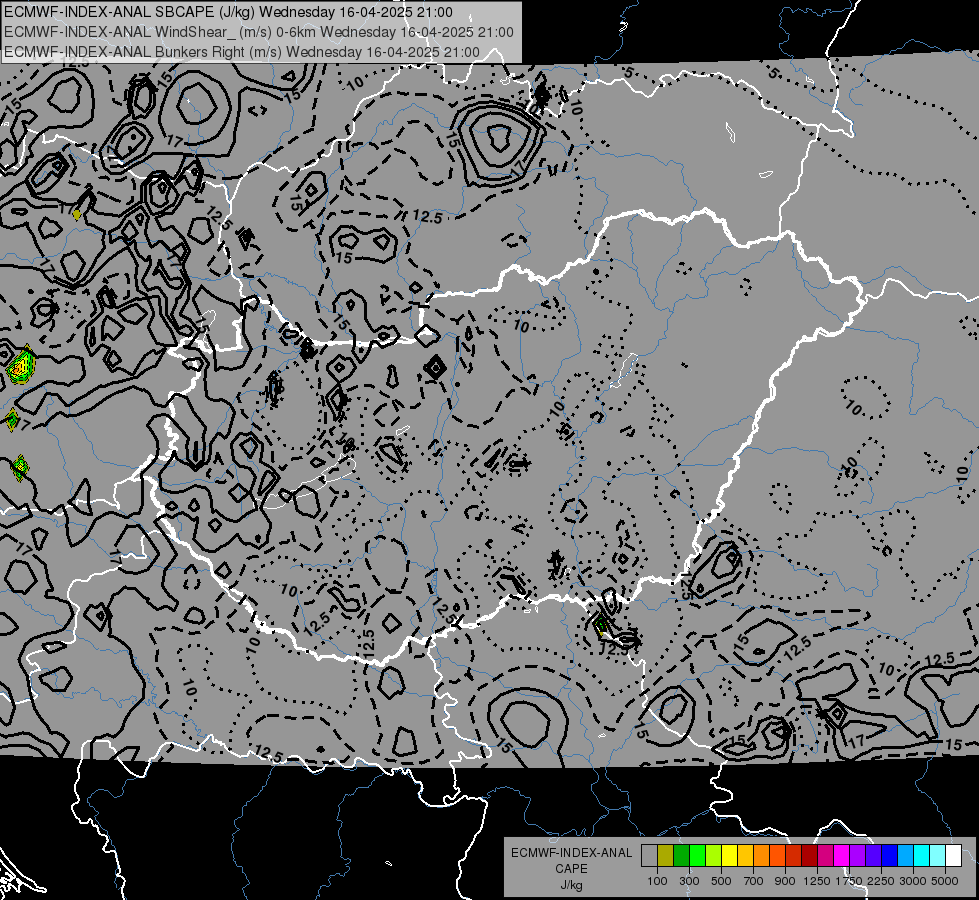Select the orange legend swatch right of 700
This screenshot has height=900, width=979.
coord(761,856)
